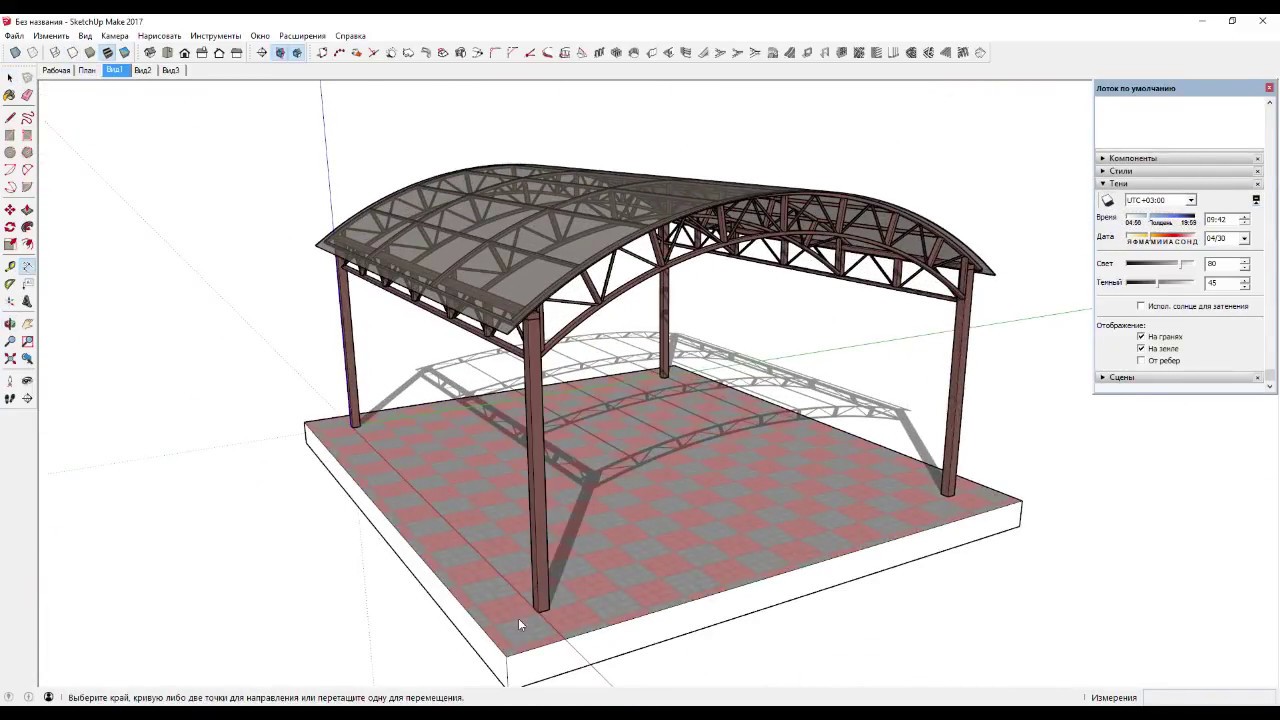Adjust the Темный dark slider

1160,283
